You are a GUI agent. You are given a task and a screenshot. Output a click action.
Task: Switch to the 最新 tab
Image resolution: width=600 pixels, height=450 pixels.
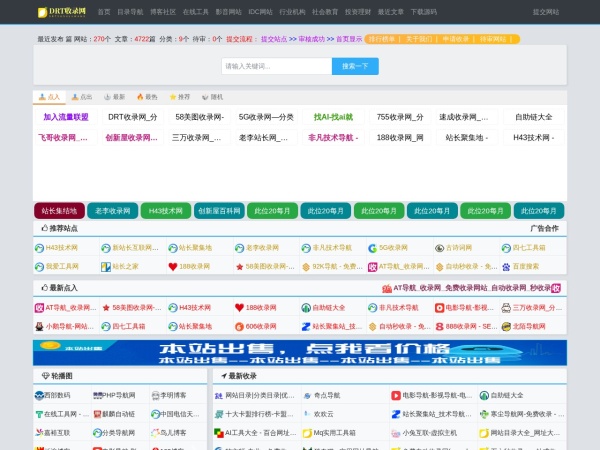point(115,97)
